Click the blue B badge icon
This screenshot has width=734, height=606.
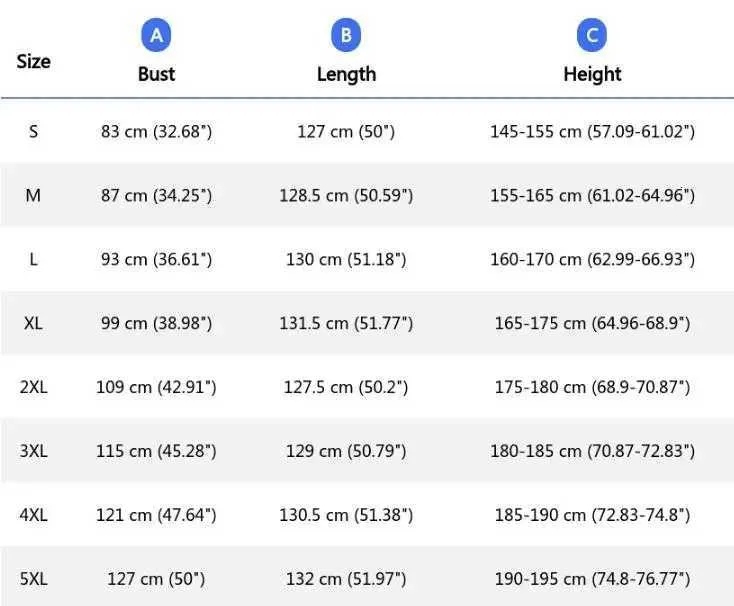click(346, 37)
